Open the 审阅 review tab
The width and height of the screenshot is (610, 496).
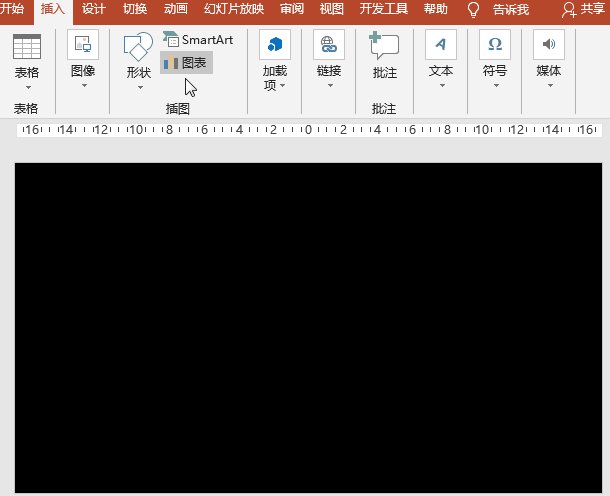[x=292, y=9]
